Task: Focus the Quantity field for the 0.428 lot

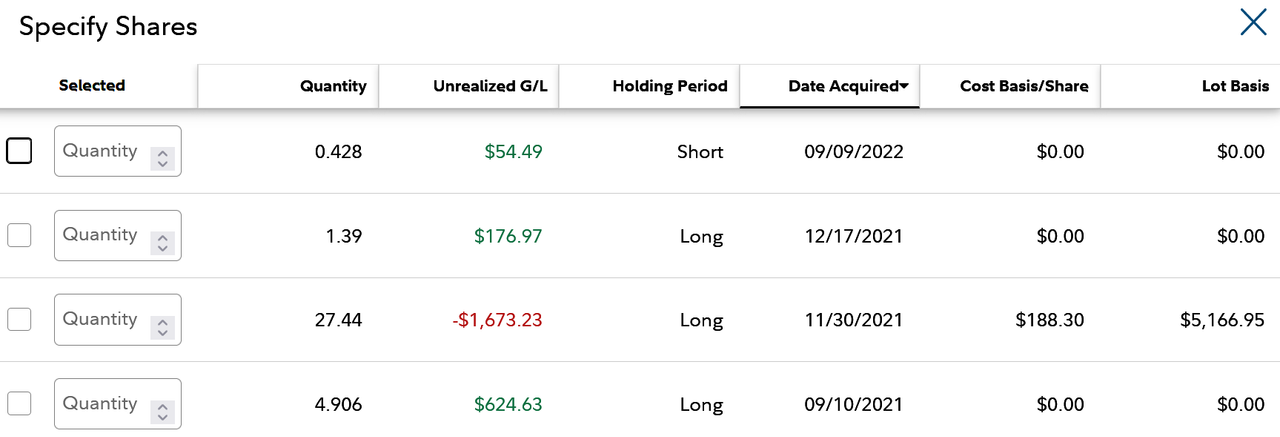Action: tap(117, 151)
